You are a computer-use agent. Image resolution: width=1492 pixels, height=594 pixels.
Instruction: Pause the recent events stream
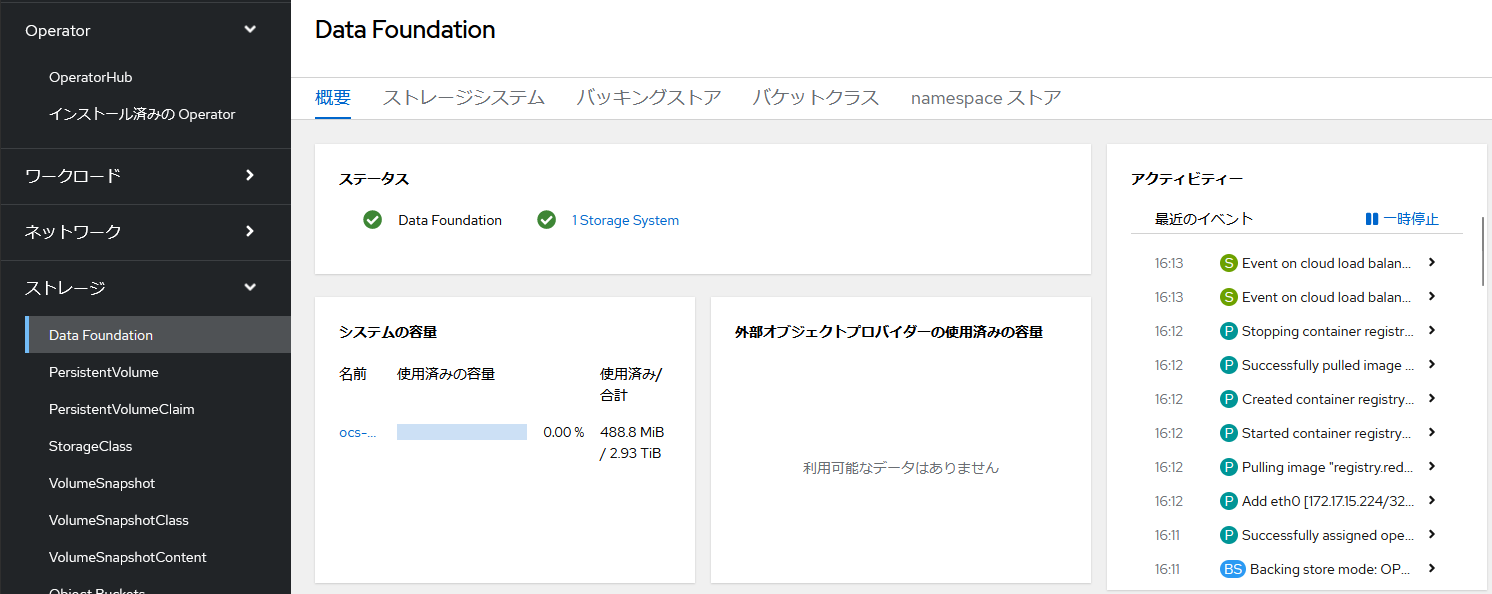[1402, 219]
